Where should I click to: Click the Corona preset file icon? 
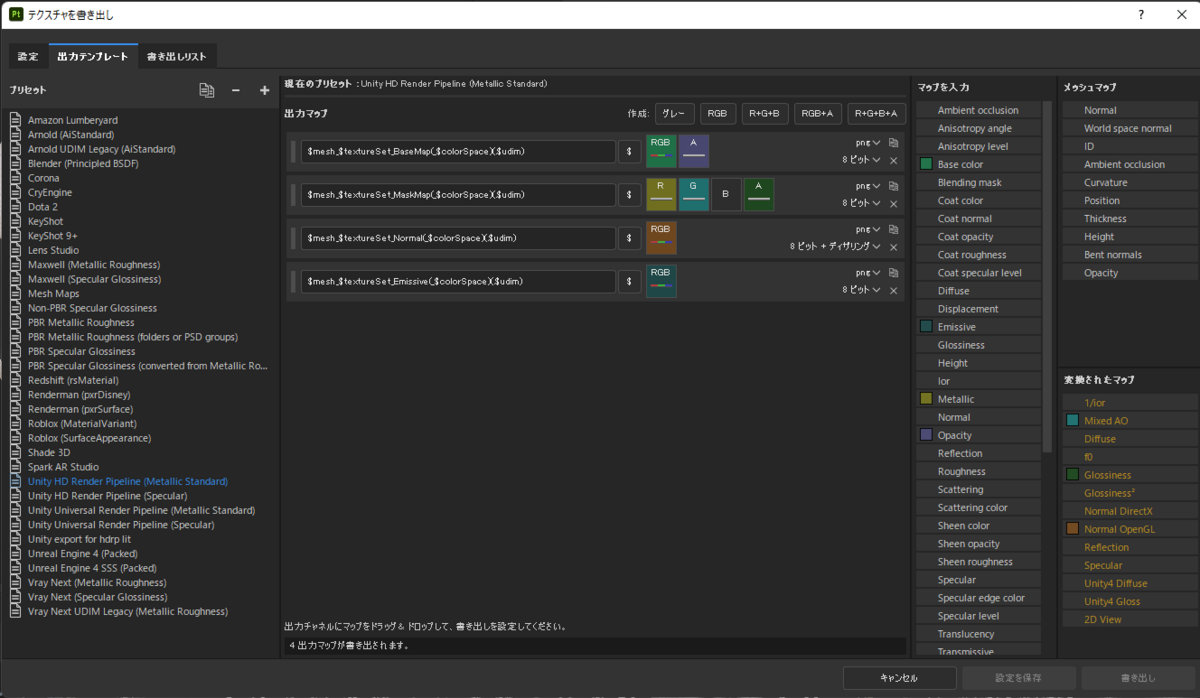15,178
